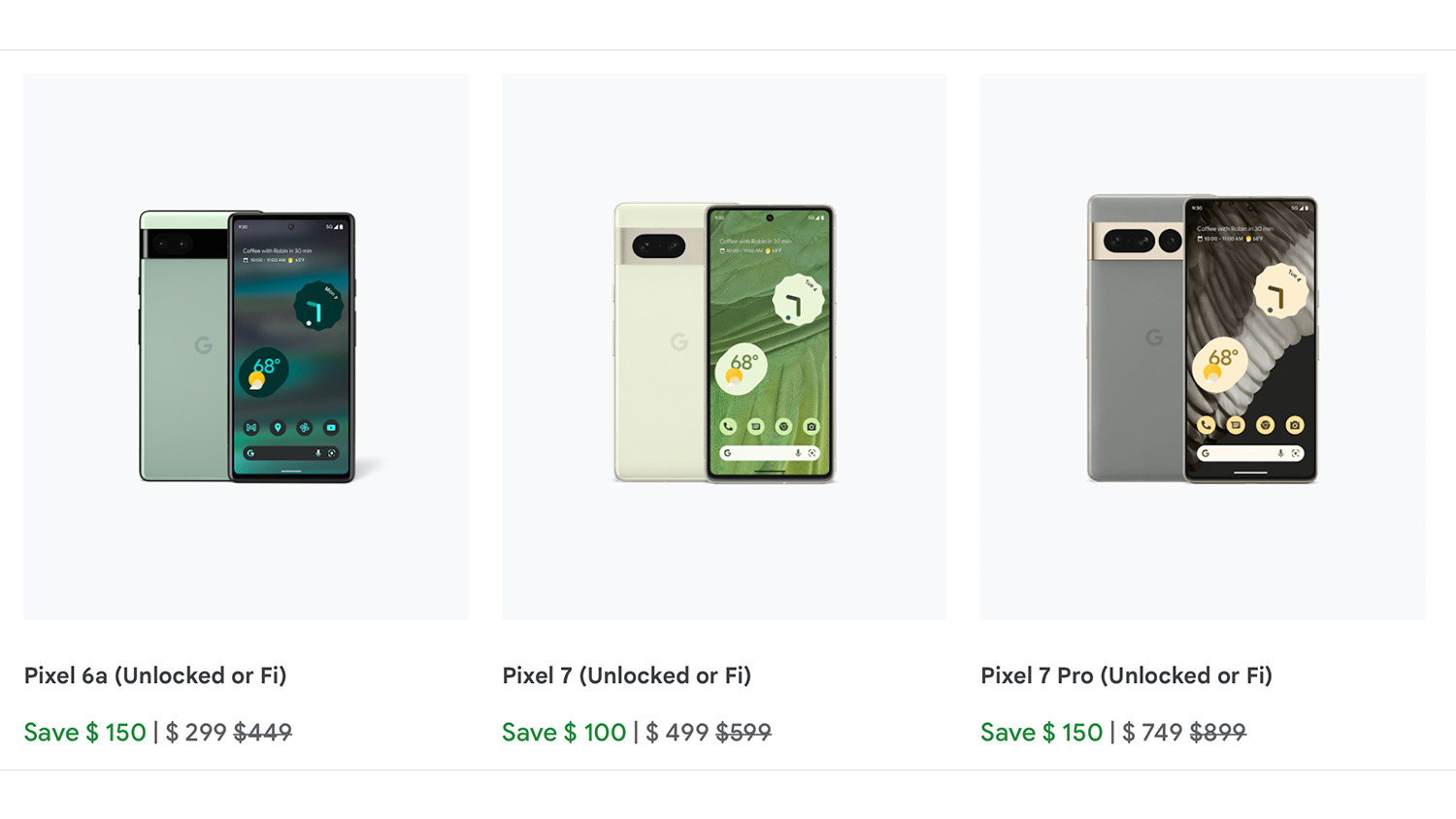Screen dimensions: 1456x819
Task: Click the Pixel 6a (Unlocked or Fi) title
Action: point(155,675)
